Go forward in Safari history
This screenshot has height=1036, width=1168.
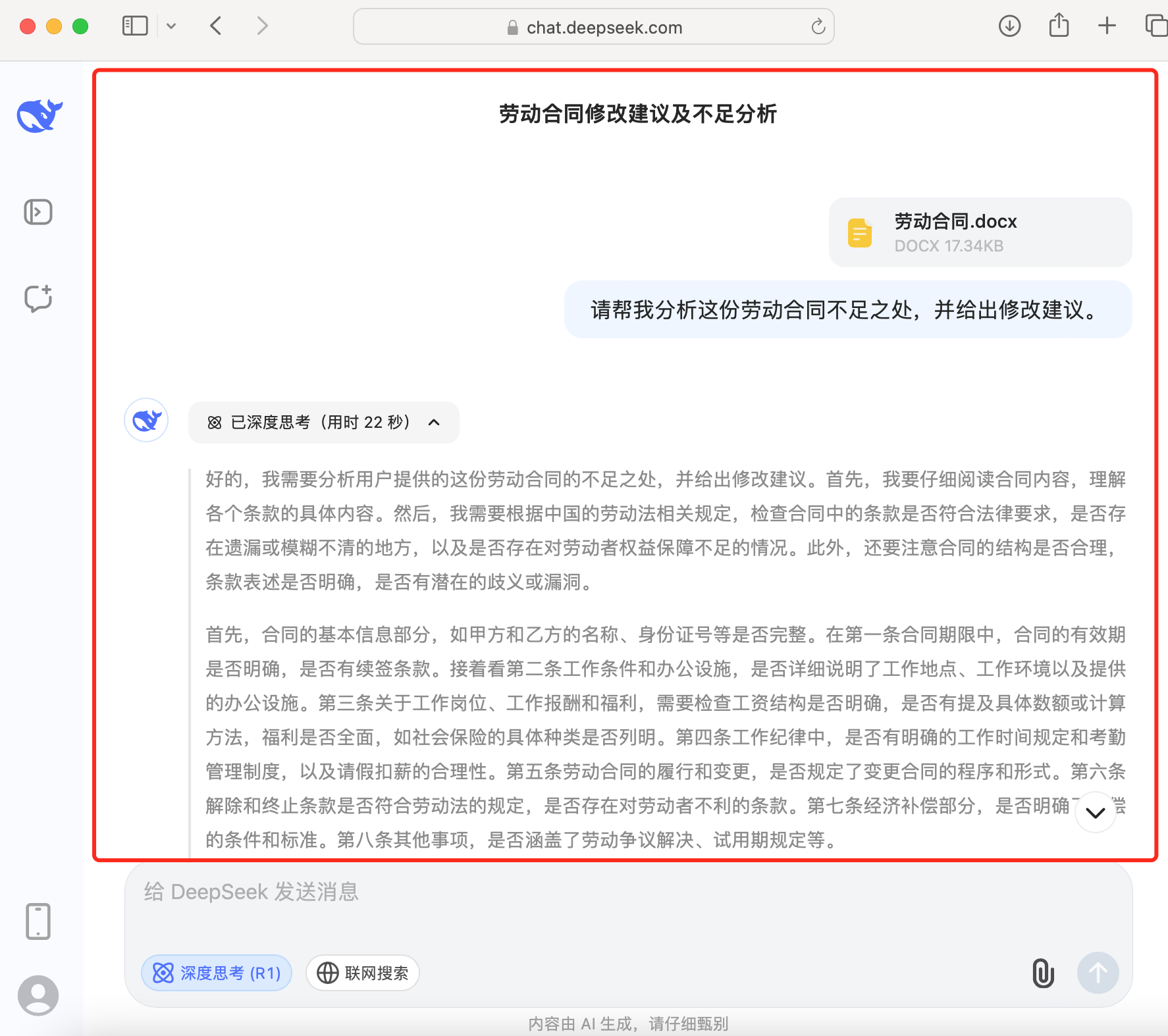[x=262, y=26]
